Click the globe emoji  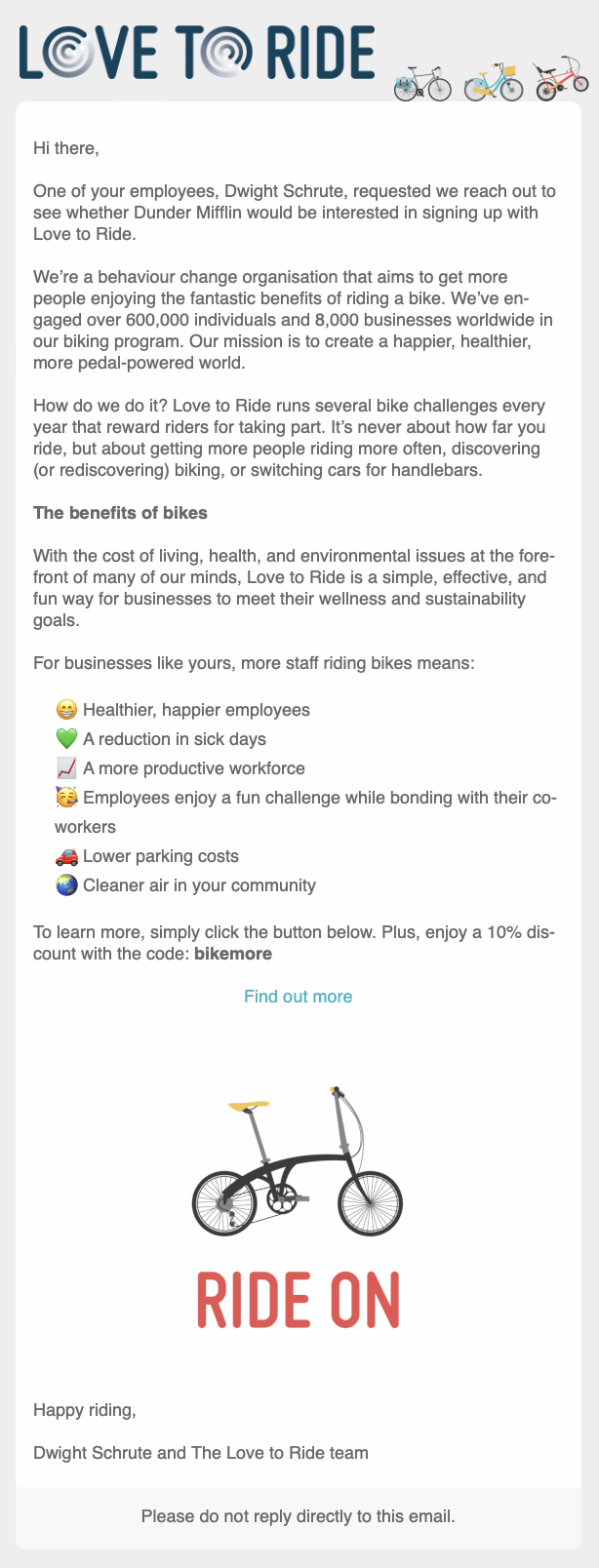click(x=66, y=885)
